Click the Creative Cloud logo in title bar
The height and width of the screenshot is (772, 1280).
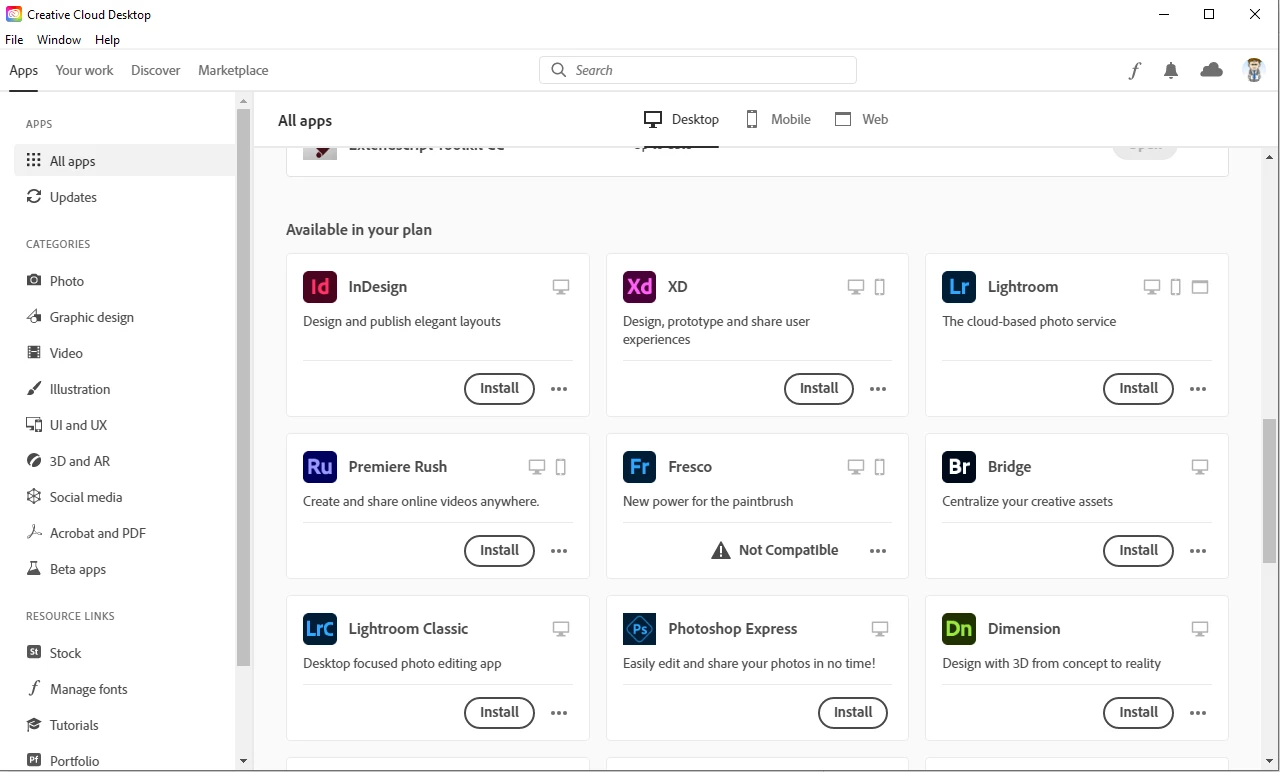(x=14, y=14)
